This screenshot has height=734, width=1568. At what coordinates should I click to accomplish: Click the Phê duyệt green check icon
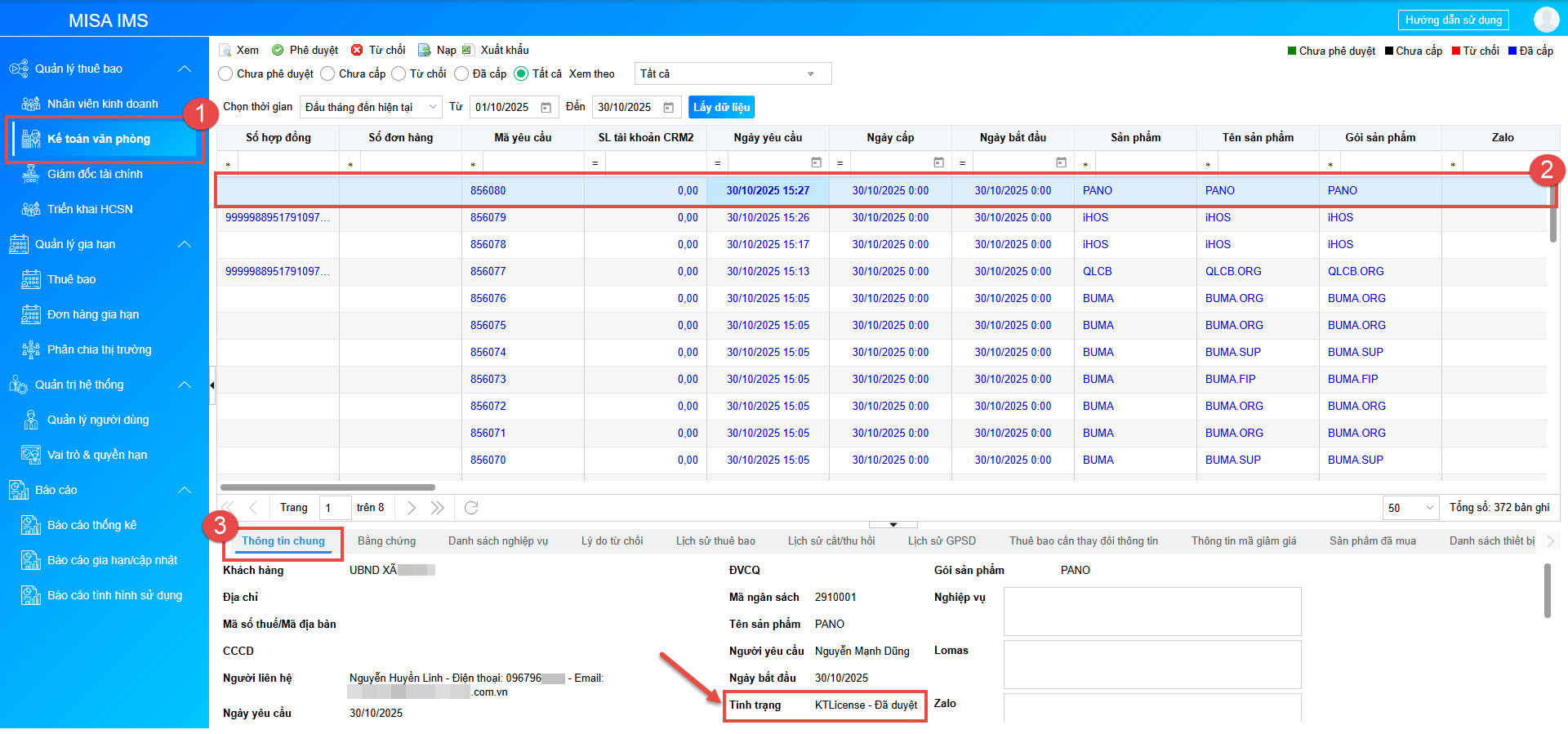tap(278, 51)
